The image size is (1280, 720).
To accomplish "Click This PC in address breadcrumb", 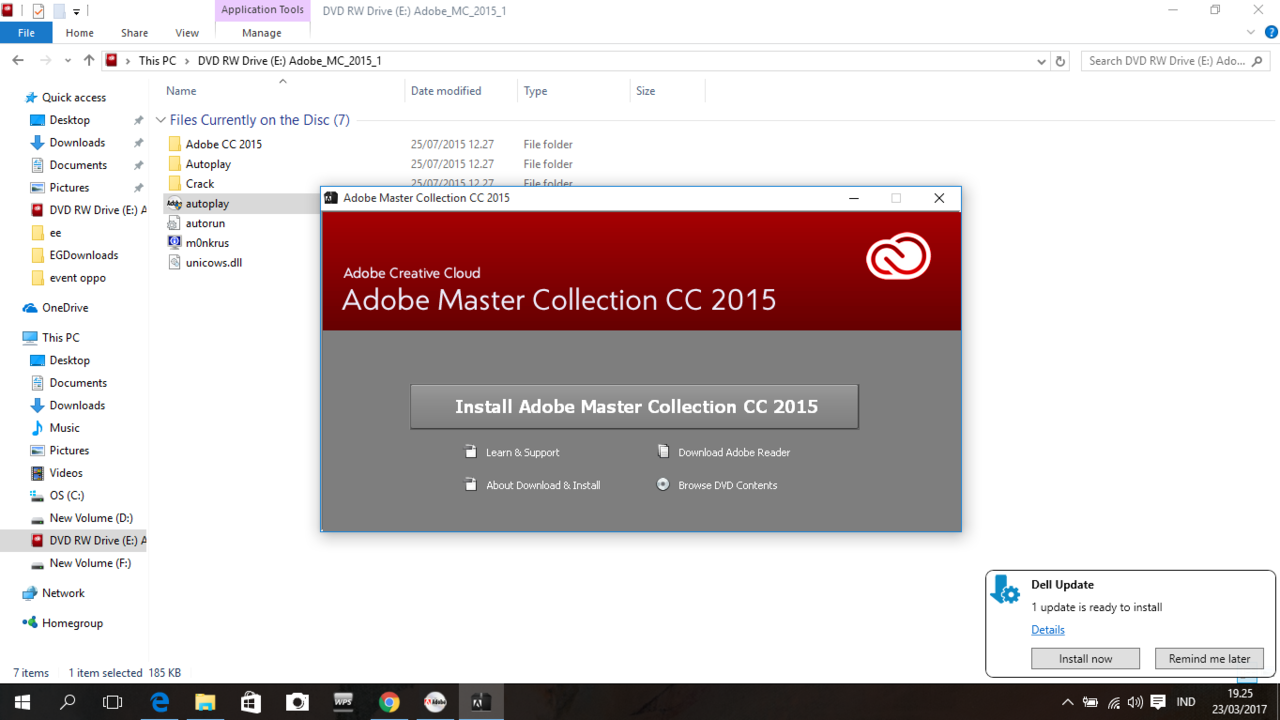I will click(x=157, y=61).
